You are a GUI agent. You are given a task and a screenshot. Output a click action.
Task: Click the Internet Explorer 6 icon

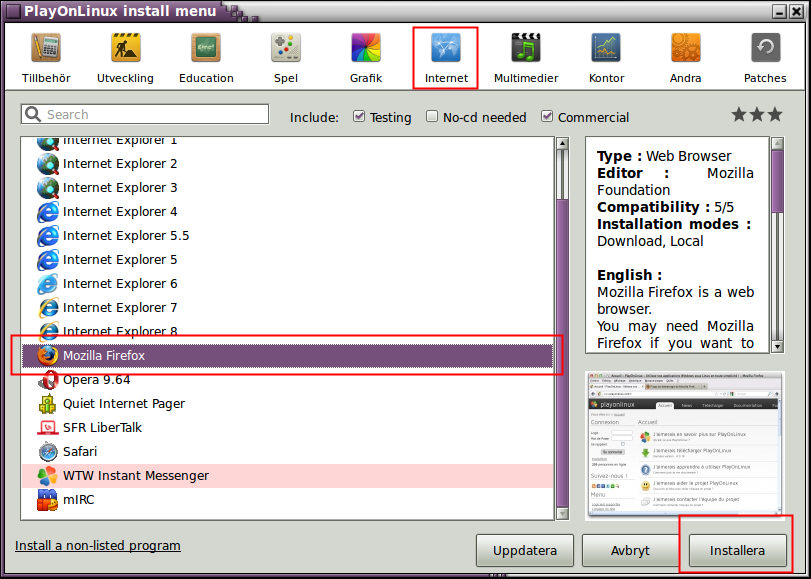(48, 284)
